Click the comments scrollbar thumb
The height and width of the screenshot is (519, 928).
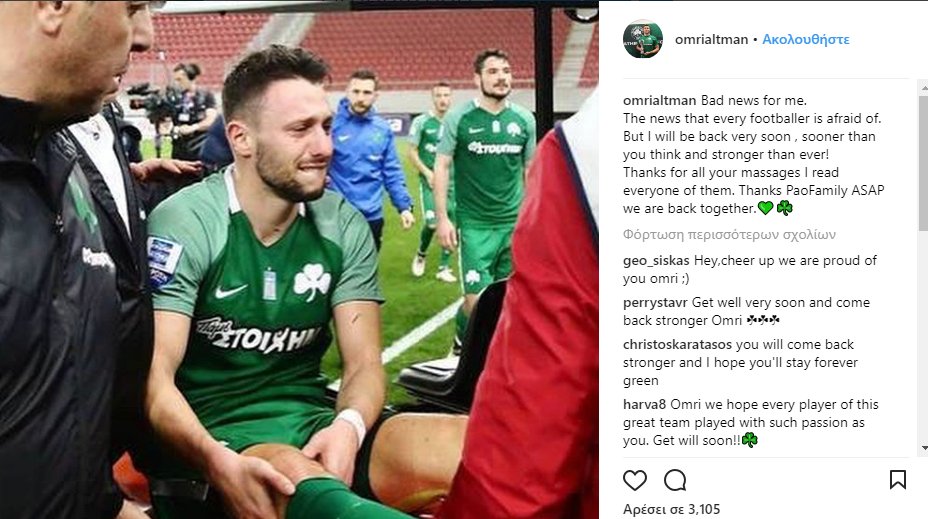[923, 162]
